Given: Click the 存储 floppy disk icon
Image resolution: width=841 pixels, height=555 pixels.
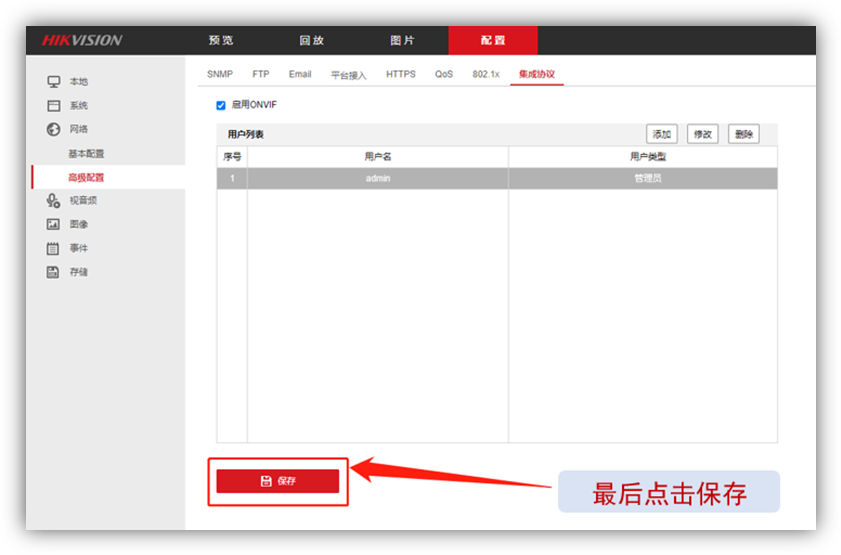Looking at the screenshot, I should click(53, 272).
